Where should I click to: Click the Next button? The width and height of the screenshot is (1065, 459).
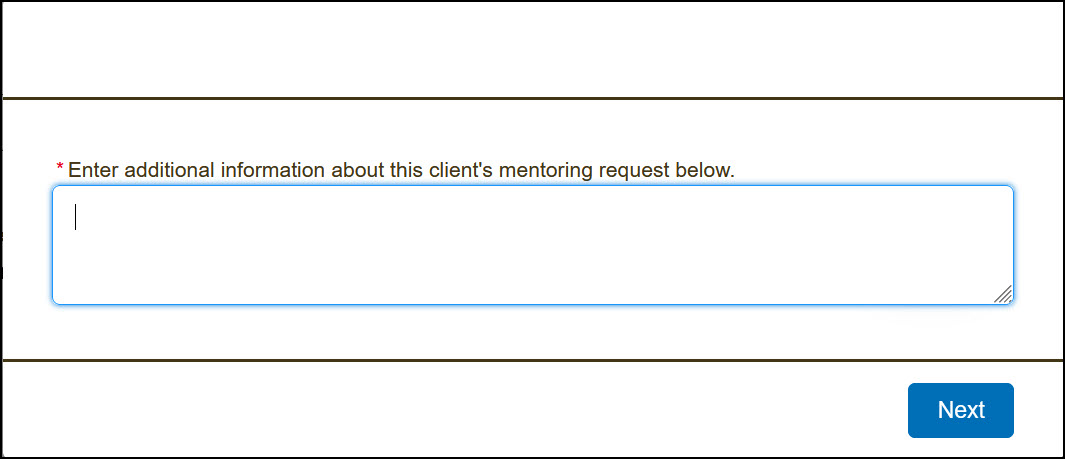click(x=960, y=410)
